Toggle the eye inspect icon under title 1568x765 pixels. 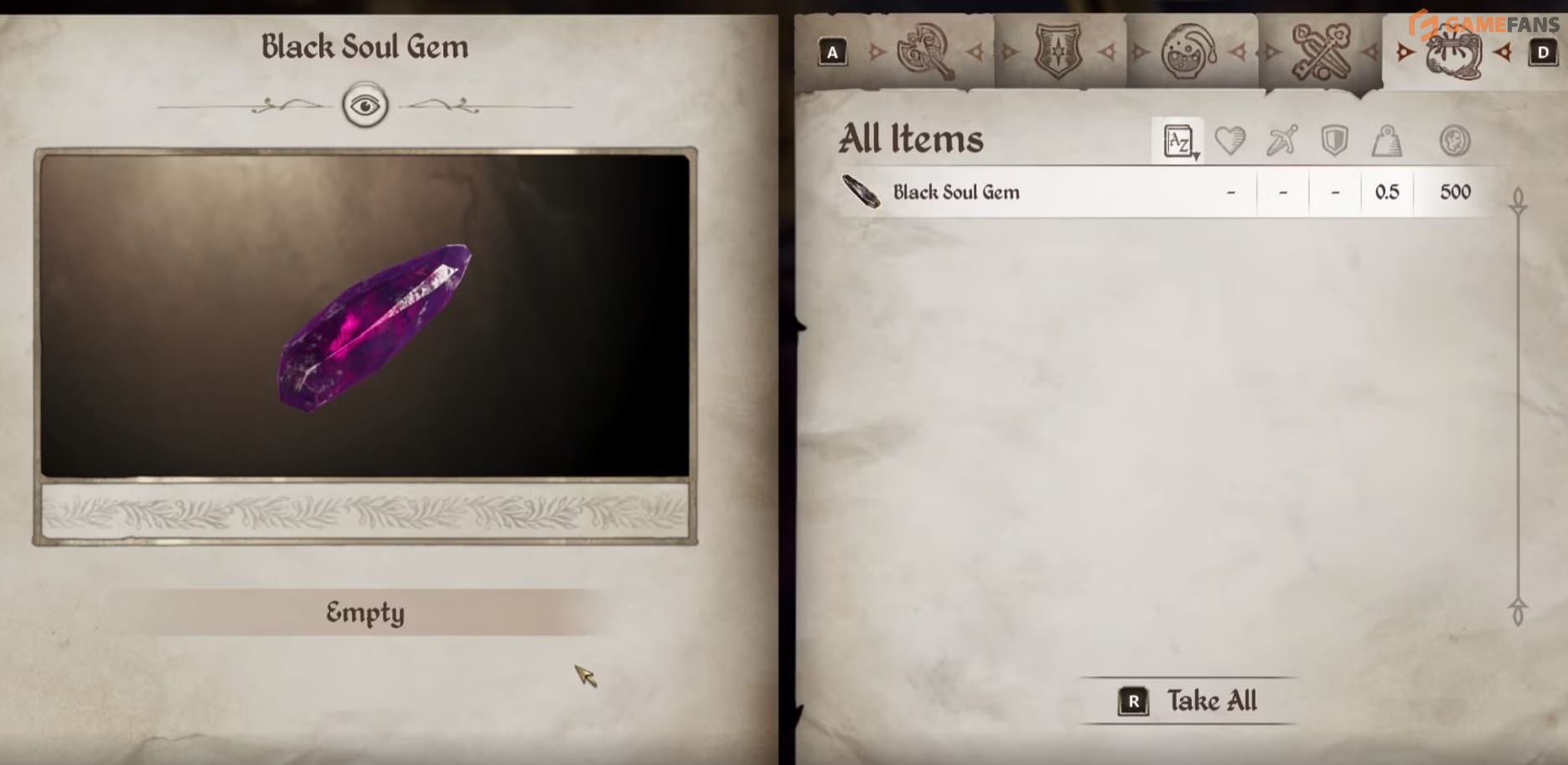point(365,106)
